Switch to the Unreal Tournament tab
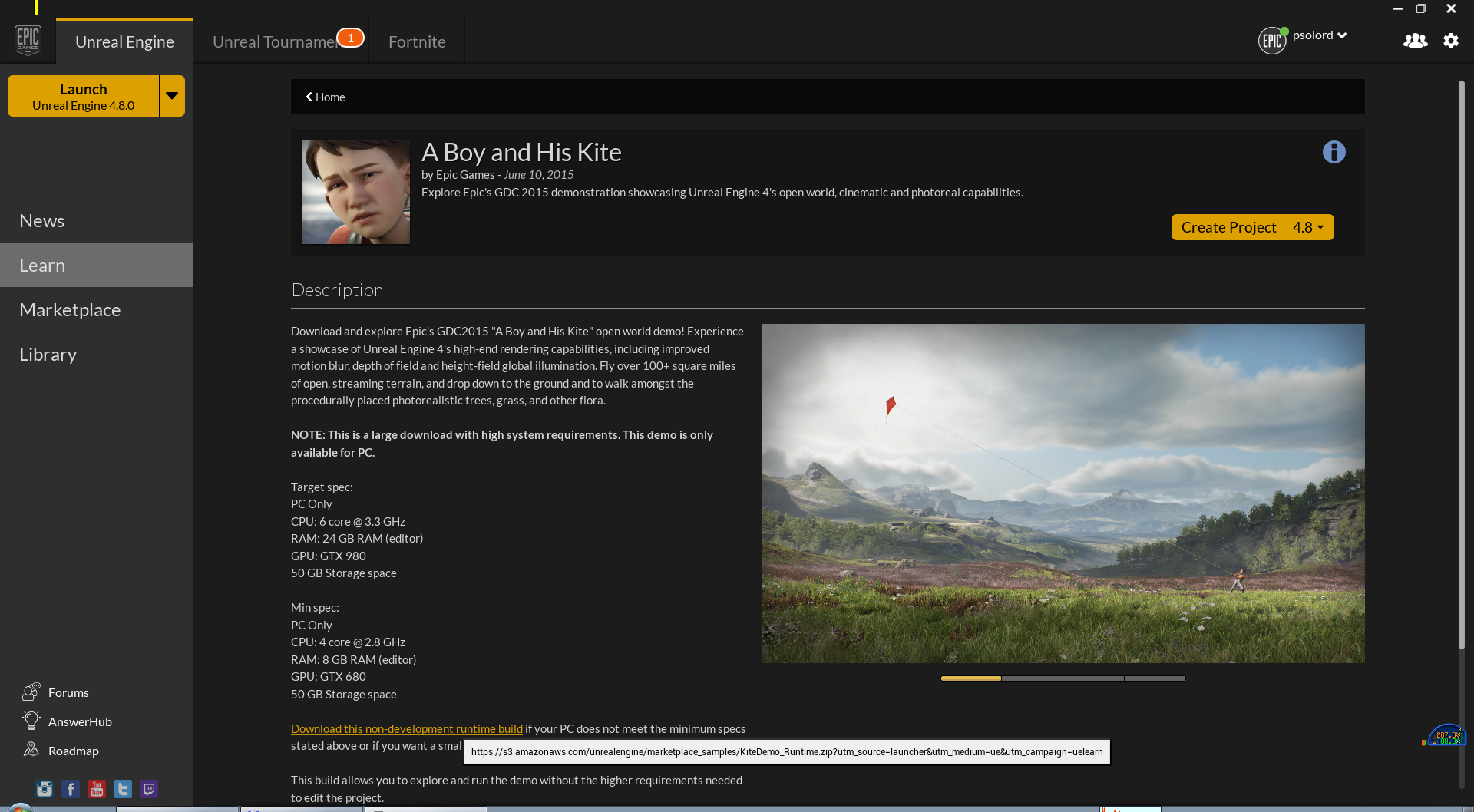The image size is (1474, 812). tap(274, 41)
